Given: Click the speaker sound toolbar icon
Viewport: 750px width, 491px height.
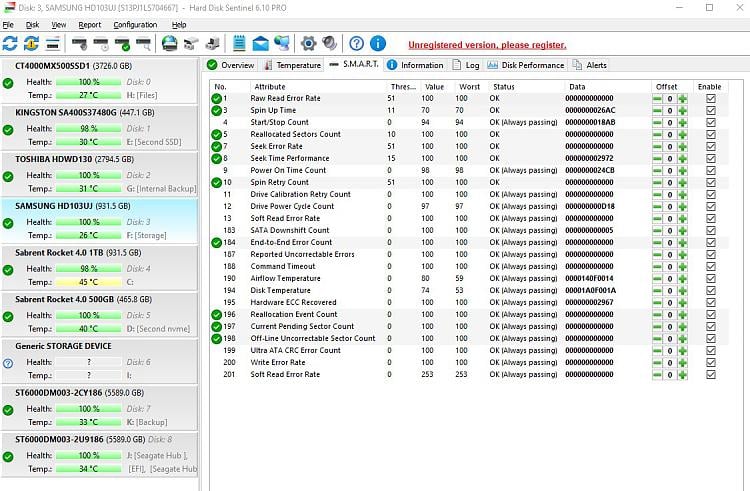Looking at the screenshot, I should click(x=330, y=44).
